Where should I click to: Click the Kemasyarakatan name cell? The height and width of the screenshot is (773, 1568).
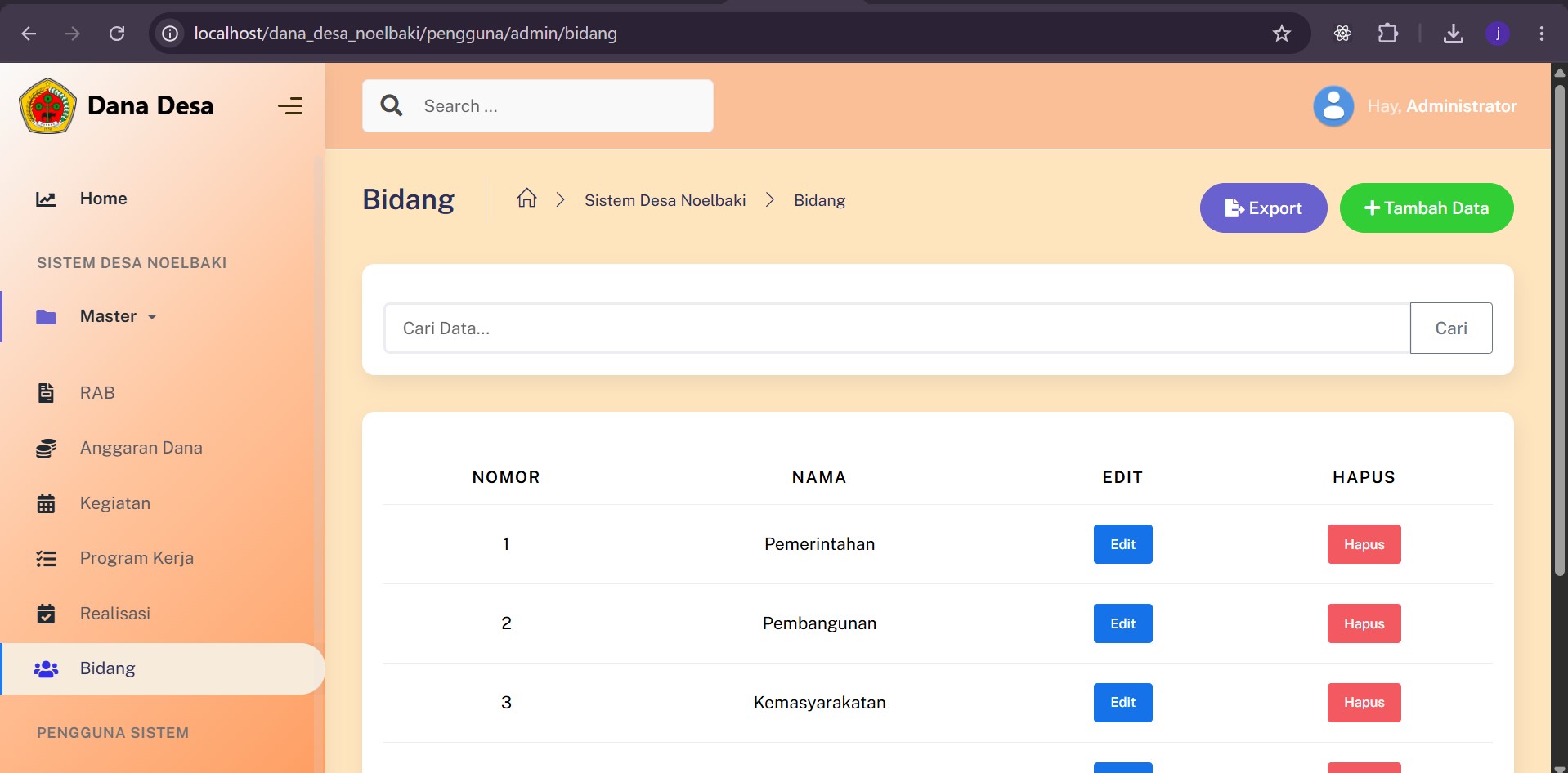pyautogui.click(x=819, y=703)
